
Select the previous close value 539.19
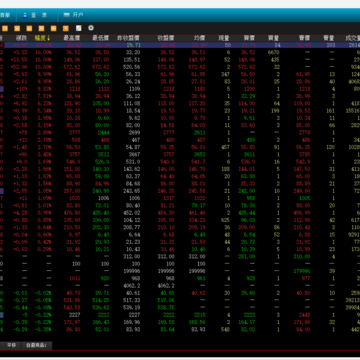132,307
